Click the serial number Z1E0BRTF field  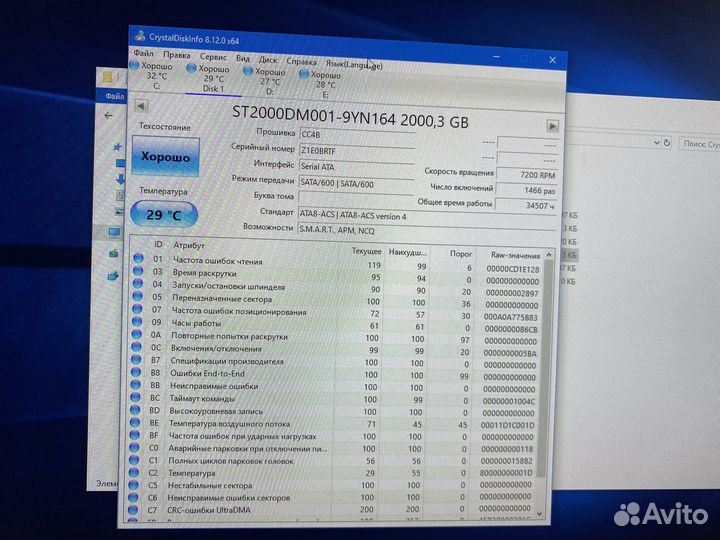coord(357,151)
